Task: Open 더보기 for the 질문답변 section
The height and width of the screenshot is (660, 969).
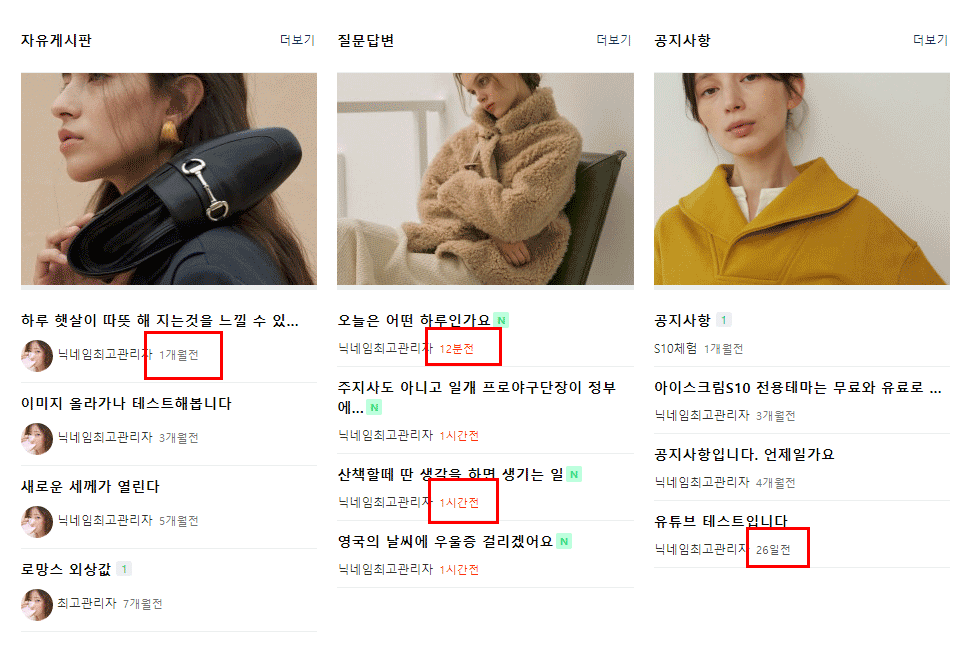Action: (x=614, y=40)
